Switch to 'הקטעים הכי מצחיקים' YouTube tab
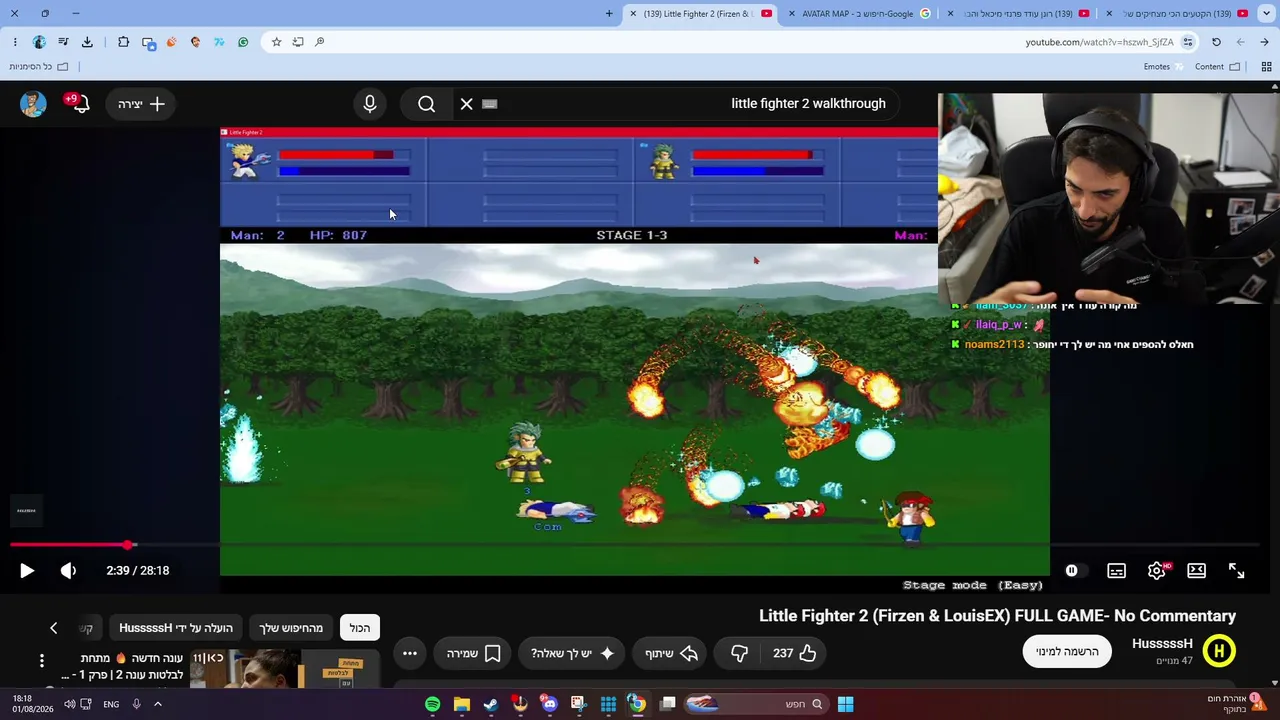The image size is (1280, 720). (1177, 14)
